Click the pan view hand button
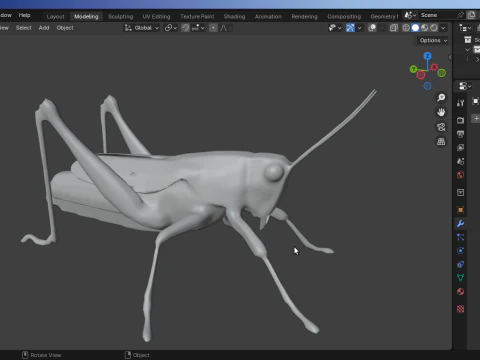 [441, 112]
